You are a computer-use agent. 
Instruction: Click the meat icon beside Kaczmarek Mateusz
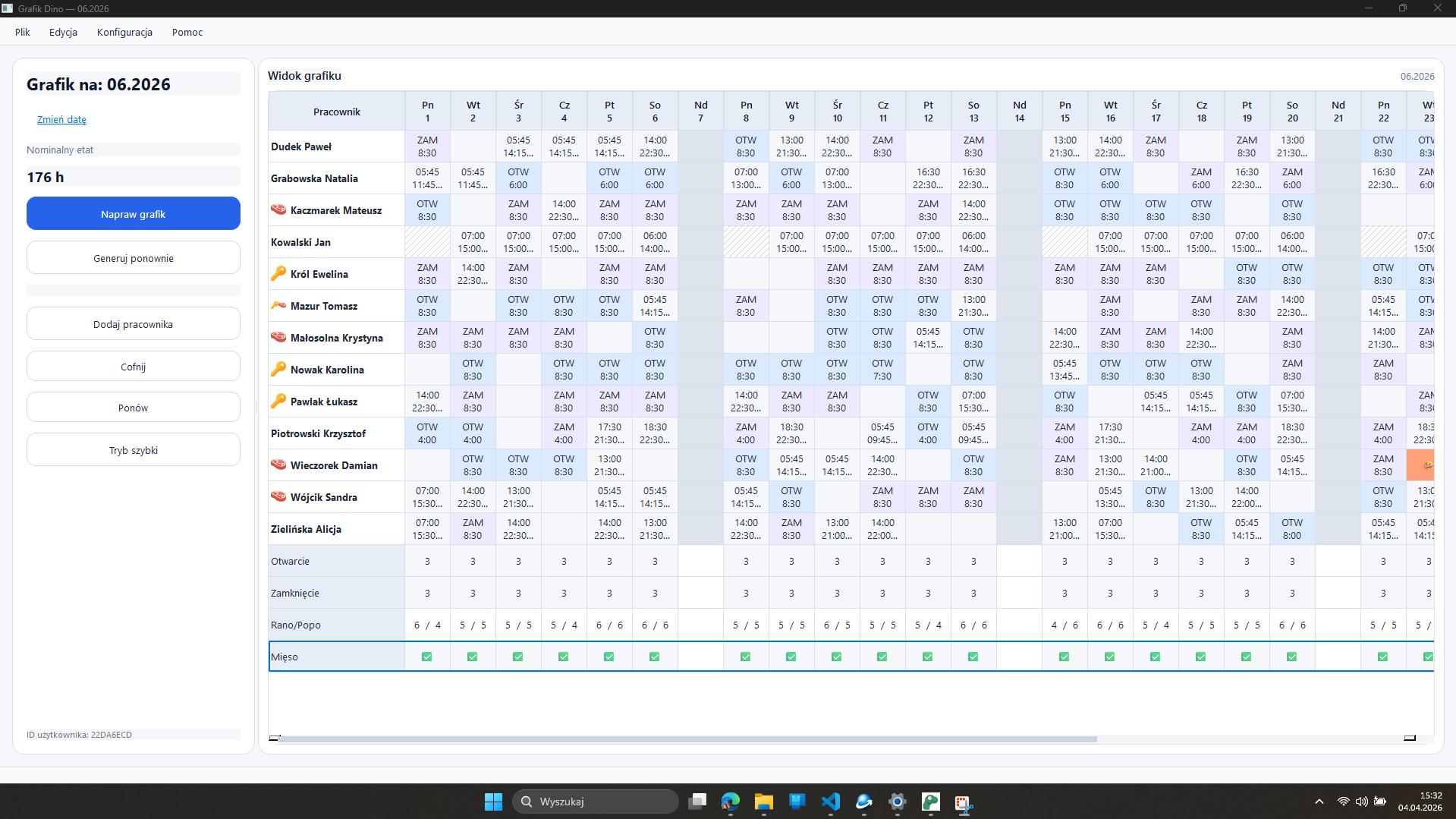pos(278,209)
